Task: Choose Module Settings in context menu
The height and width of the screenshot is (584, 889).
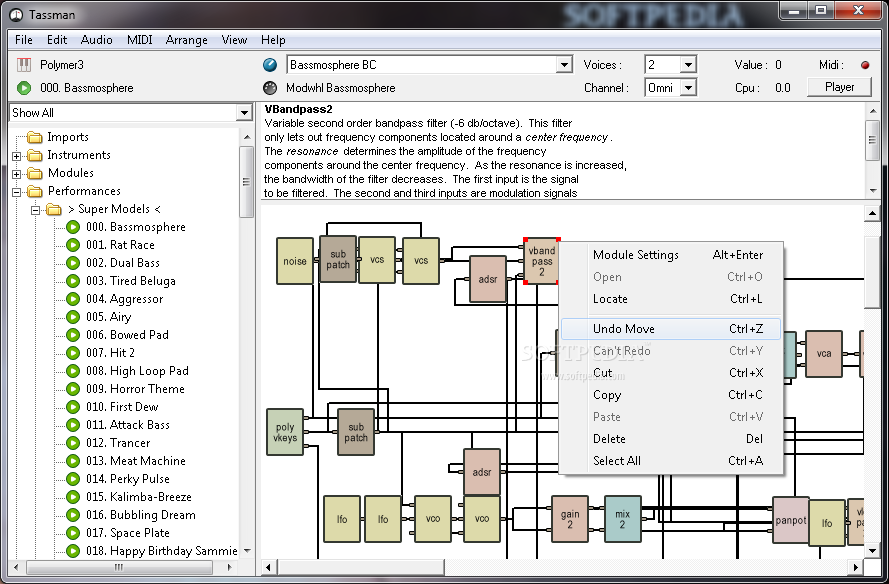Action: (x=671, y=255)
